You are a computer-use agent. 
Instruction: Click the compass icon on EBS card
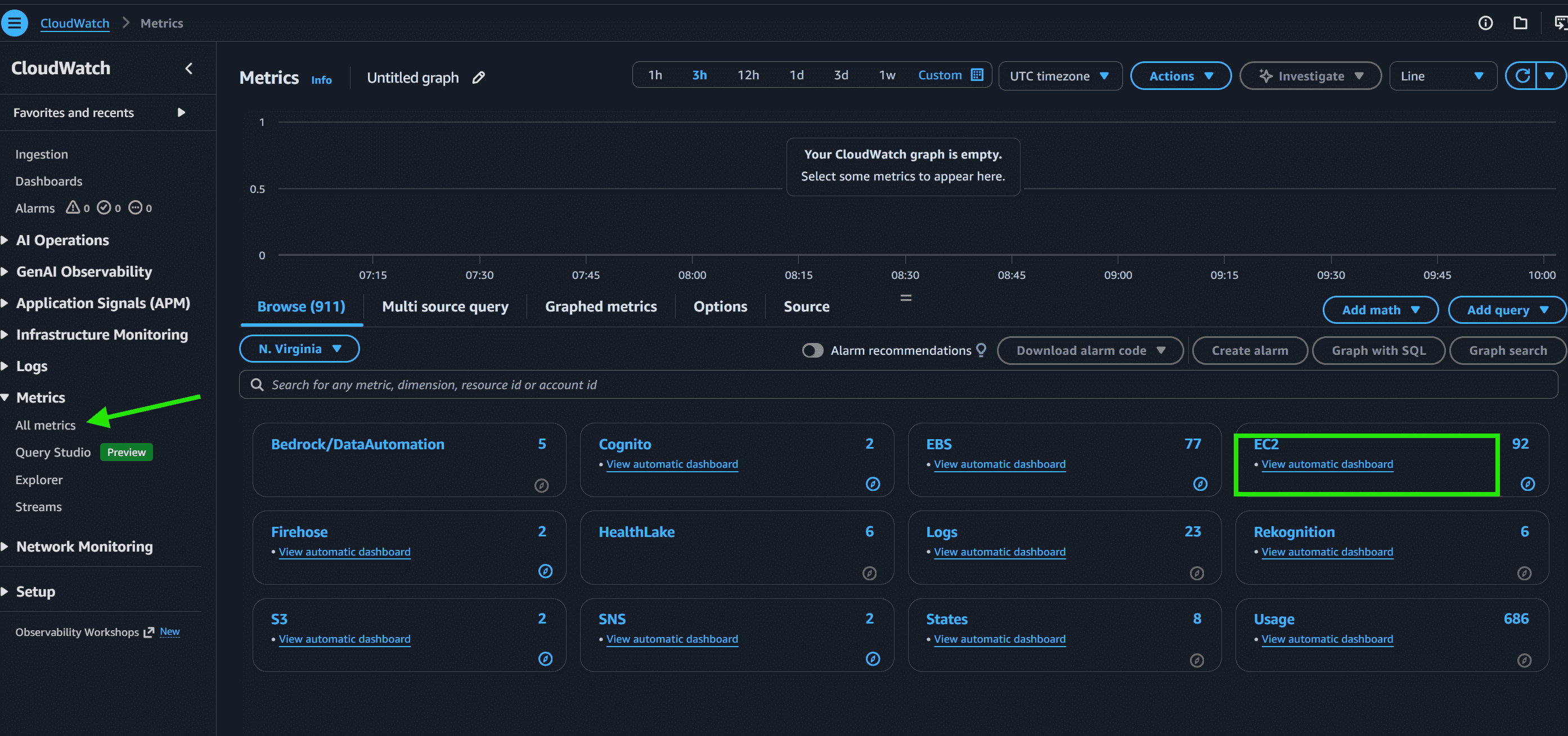tap(1199, 484)
